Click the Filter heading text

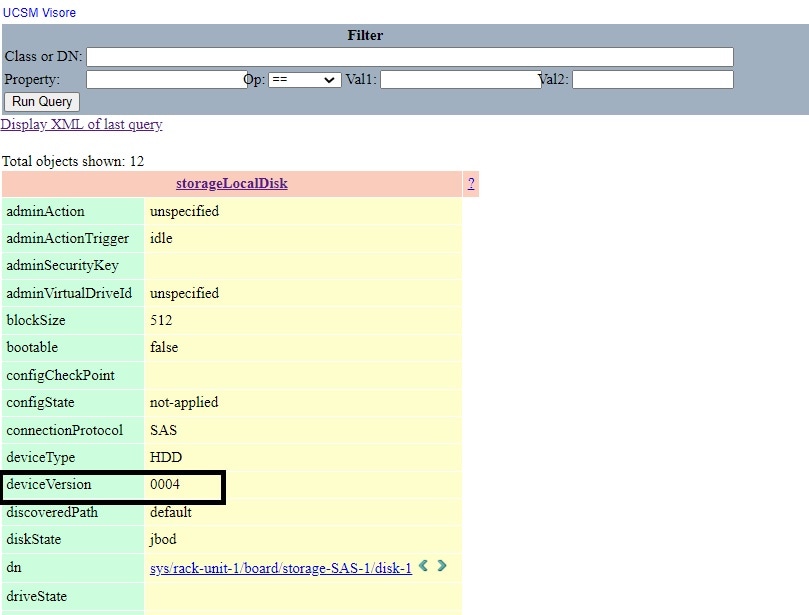[365, 35]
